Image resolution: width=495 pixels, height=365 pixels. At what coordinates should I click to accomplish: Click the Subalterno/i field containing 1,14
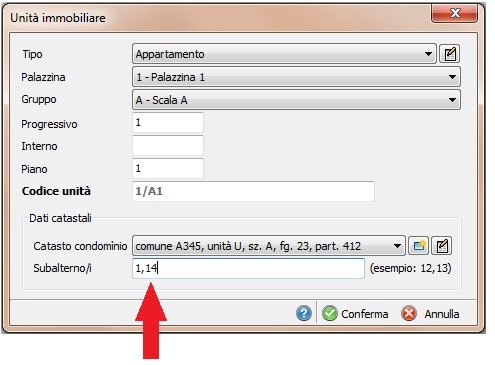(x=248, y=268)
